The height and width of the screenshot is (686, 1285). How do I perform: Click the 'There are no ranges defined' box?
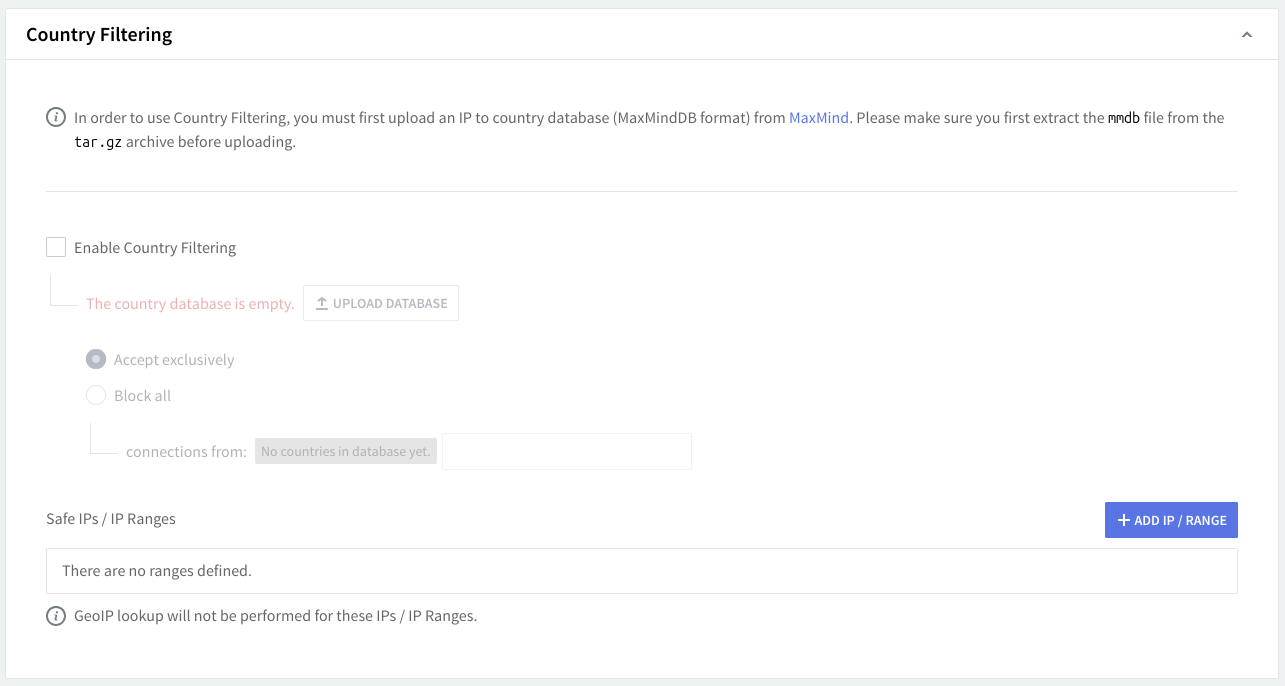pyautogui.click(x=641, y=571)
